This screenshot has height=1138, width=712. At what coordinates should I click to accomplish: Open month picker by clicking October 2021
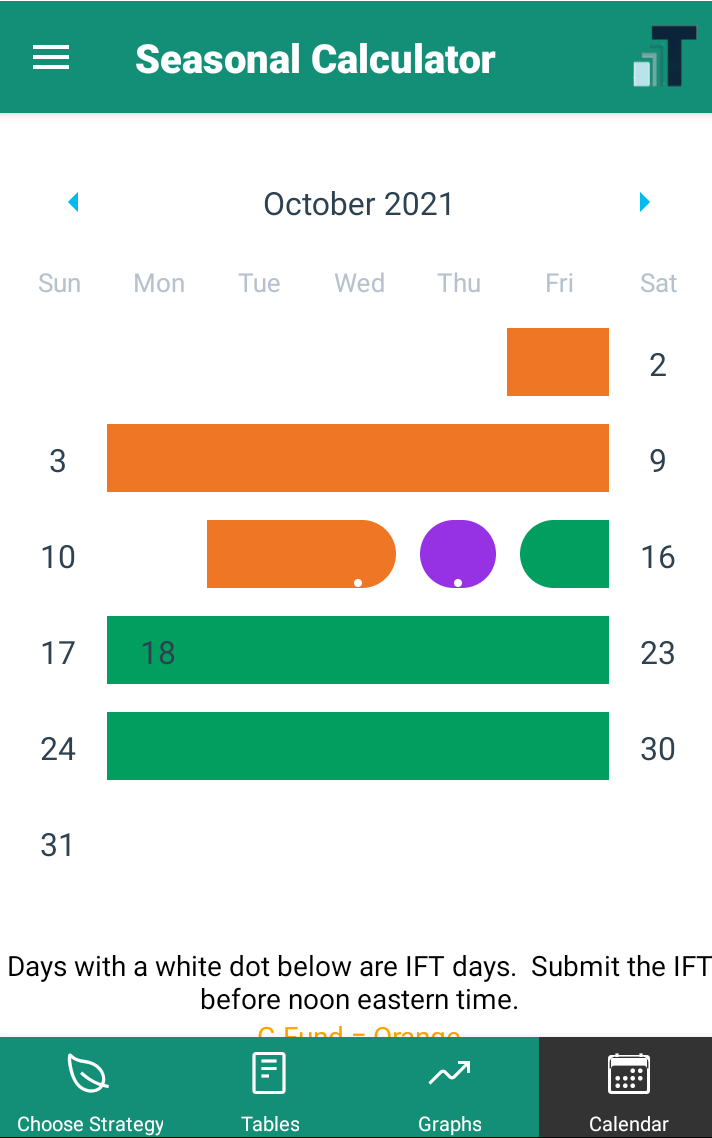[358, 204]
